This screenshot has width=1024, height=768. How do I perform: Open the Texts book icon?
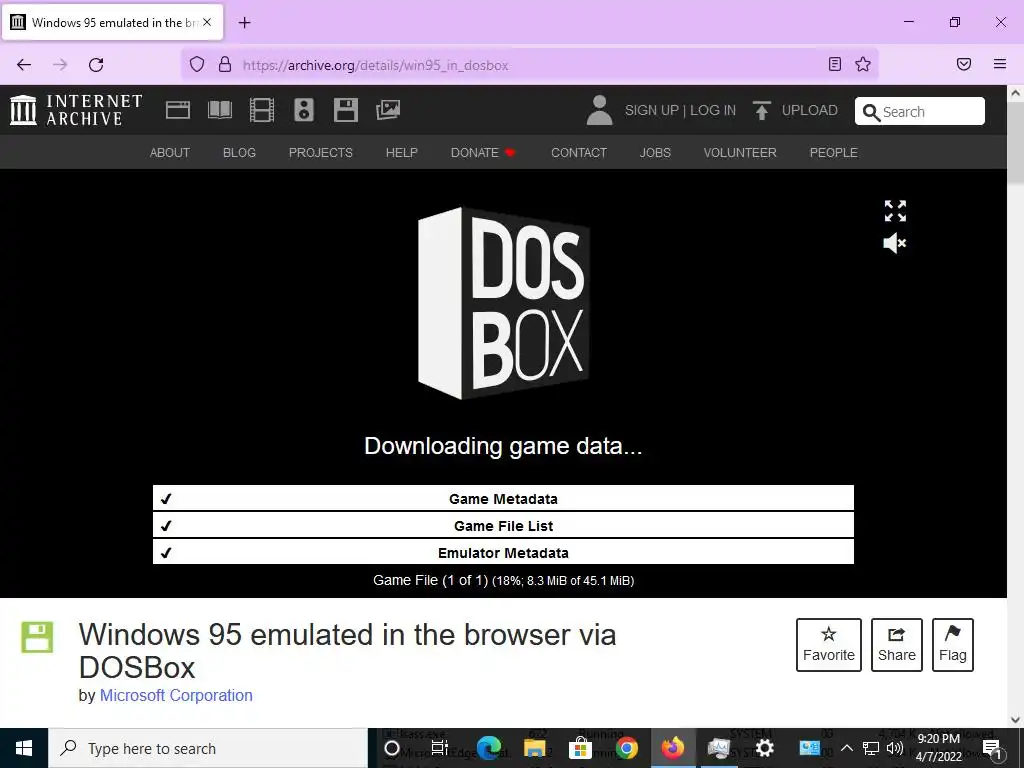[219, 110]
